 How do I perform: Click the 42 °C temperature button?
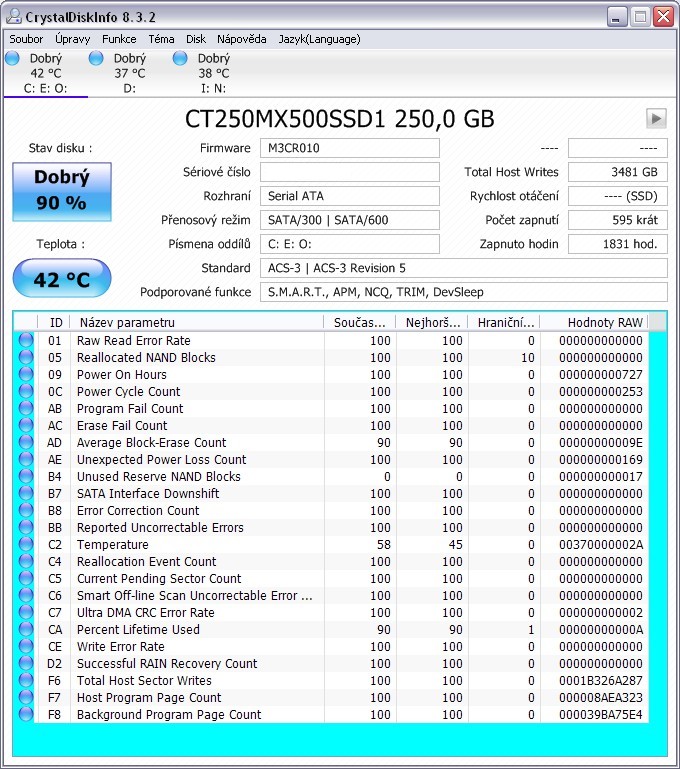click(62, 279)
